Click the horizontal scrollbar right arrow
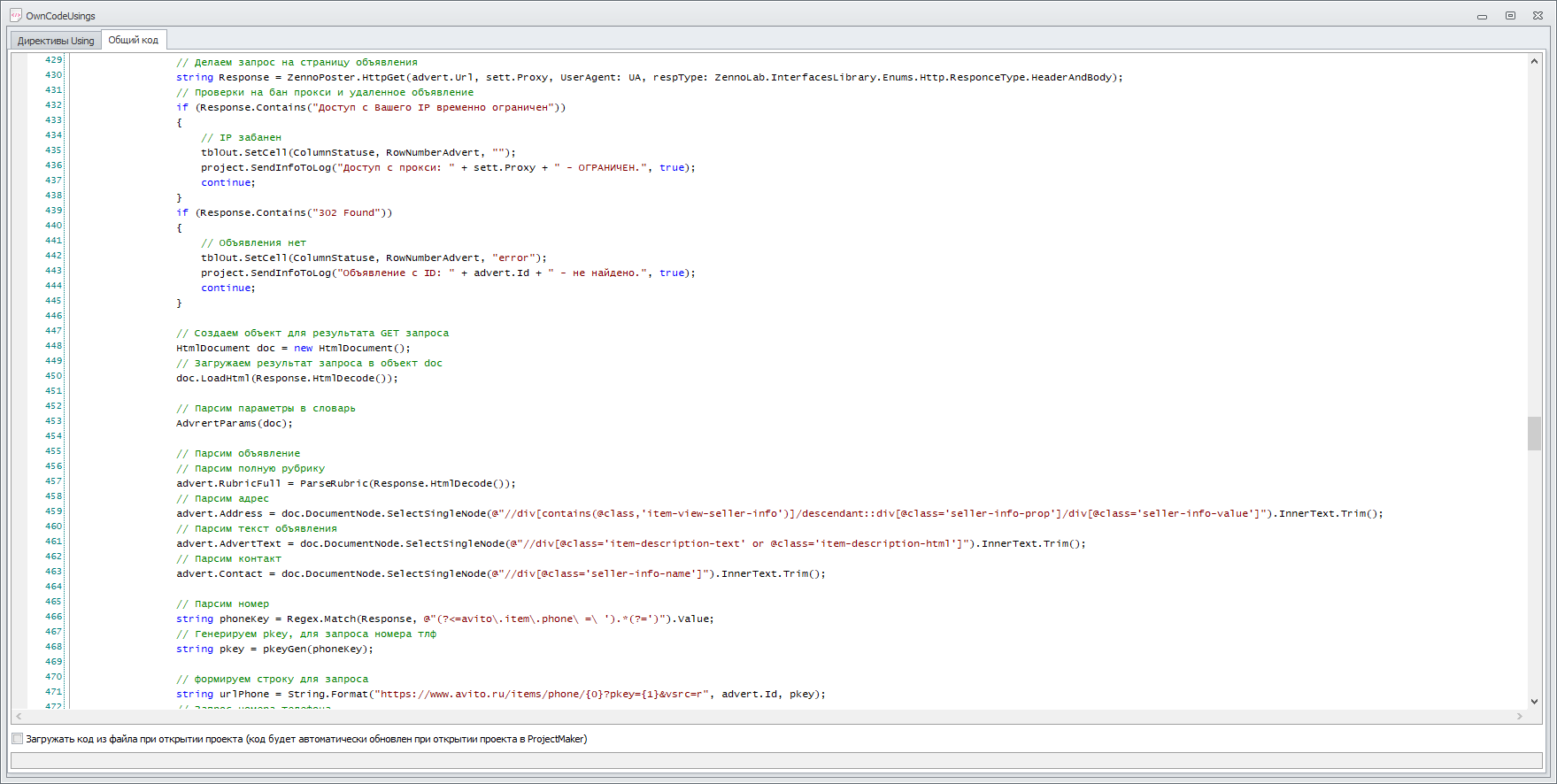 pyautogui.click(x=1521, y=716)
